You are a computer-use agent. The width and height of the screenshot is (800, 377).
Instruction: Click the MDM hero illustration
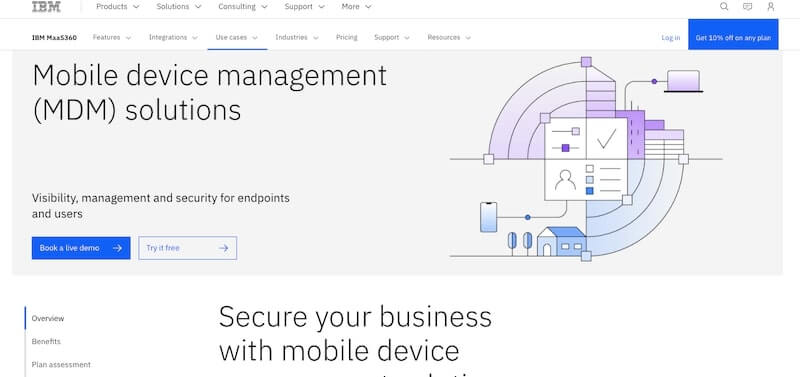tap(586, 159)
